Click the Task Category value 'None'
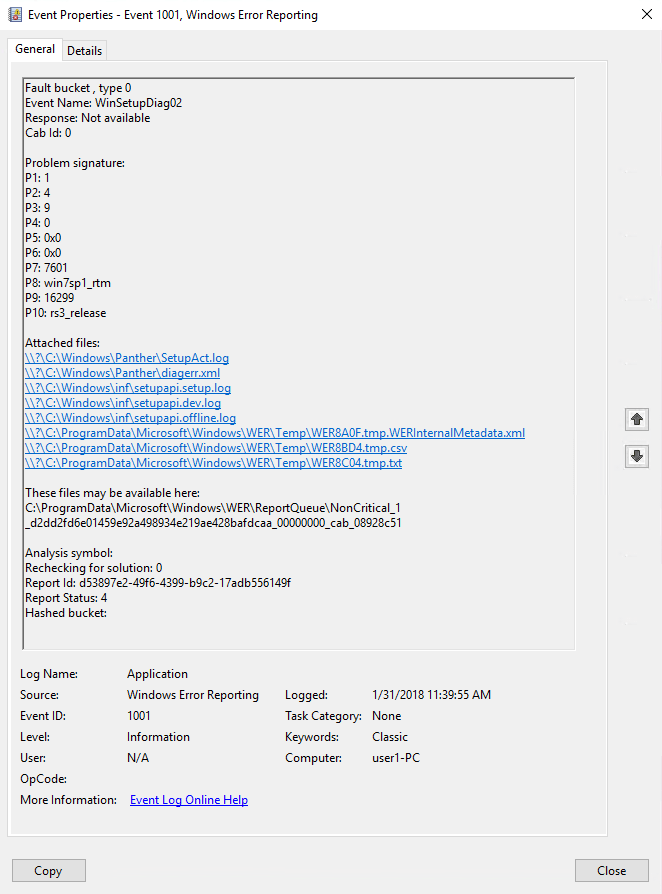The width and height of the screenshot is (662, 894). (387, 716)
